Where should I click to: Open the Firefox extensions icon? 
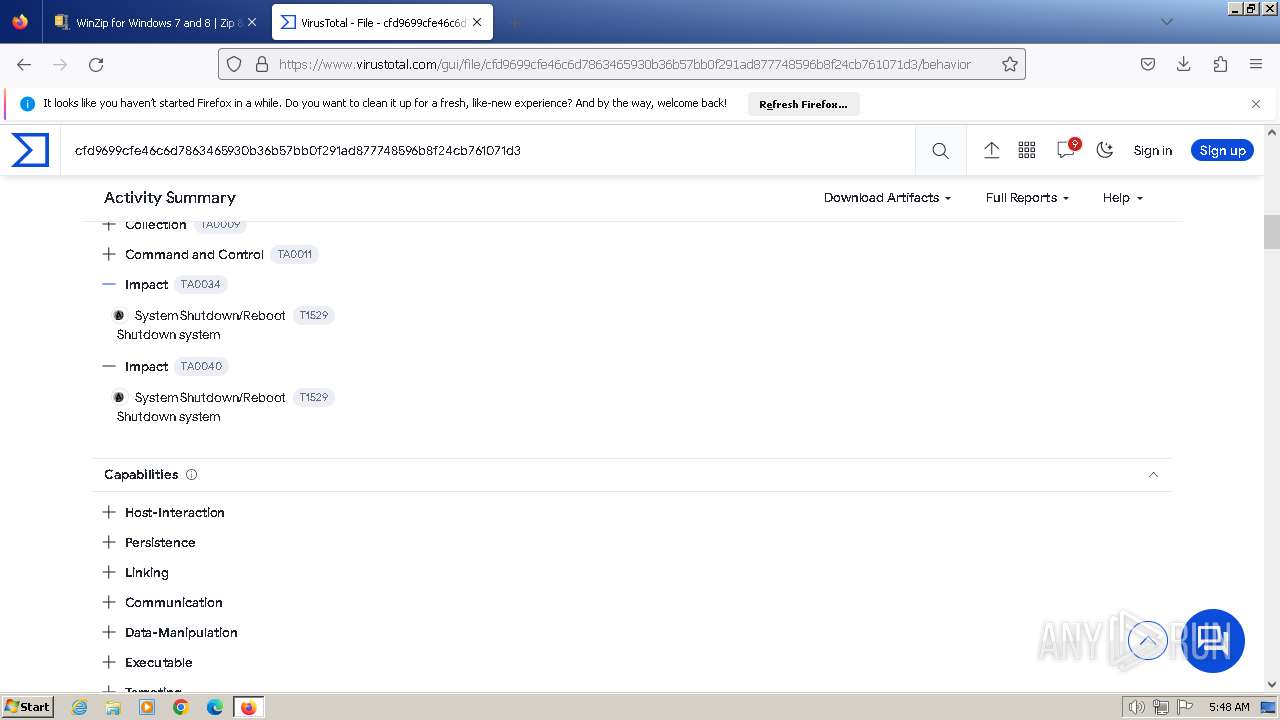coord(1220,64)
